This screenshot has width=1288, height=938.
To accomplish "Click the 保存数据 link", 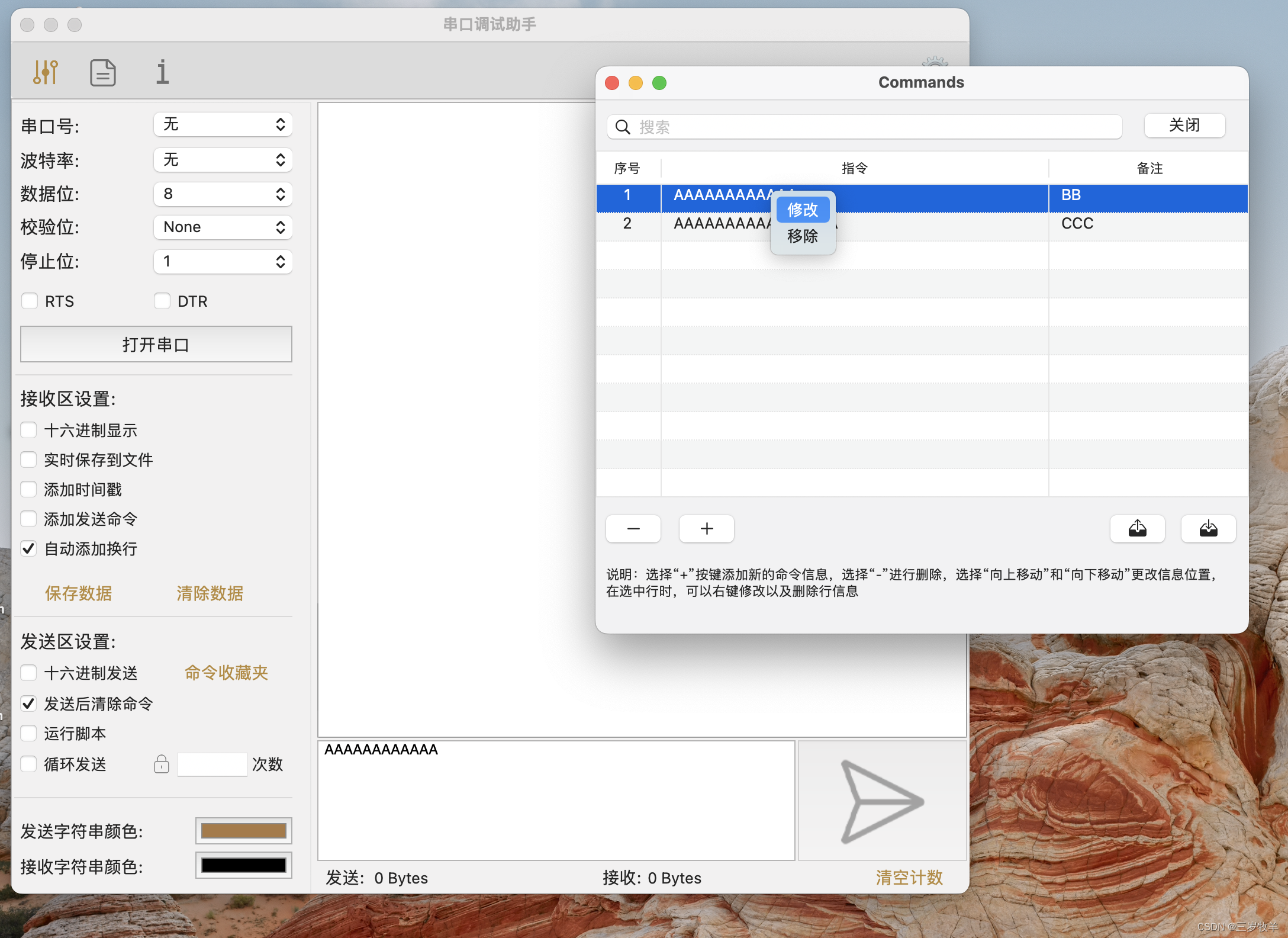I will (x=79, y=593).
